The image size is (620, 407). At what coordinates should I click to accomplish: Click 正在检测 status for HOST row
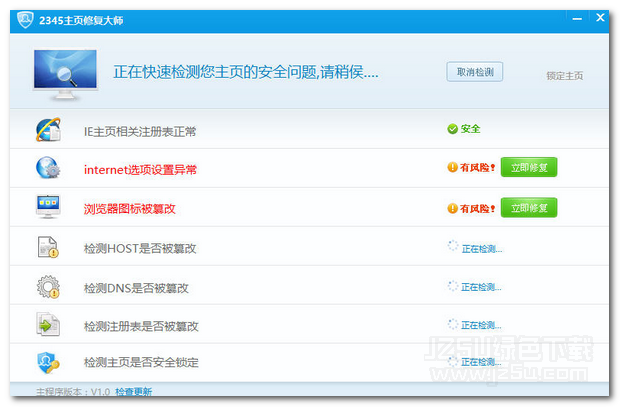(x=482, y=249)
